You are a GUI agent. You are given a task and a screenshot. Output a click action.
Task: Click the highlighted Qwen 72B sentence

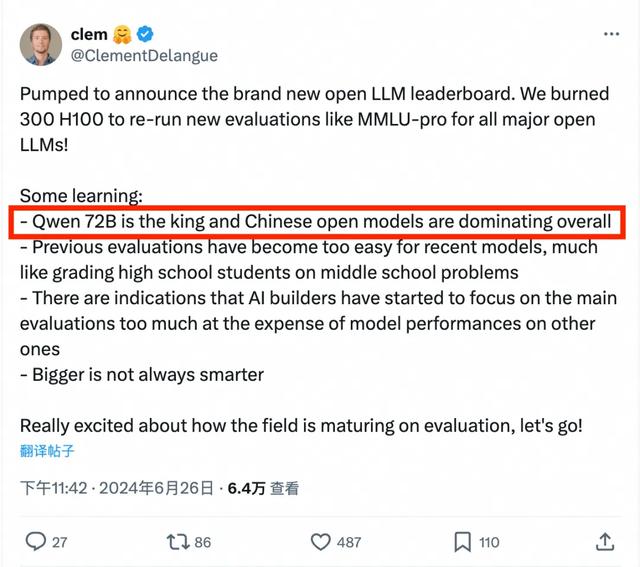coord(317,222)
